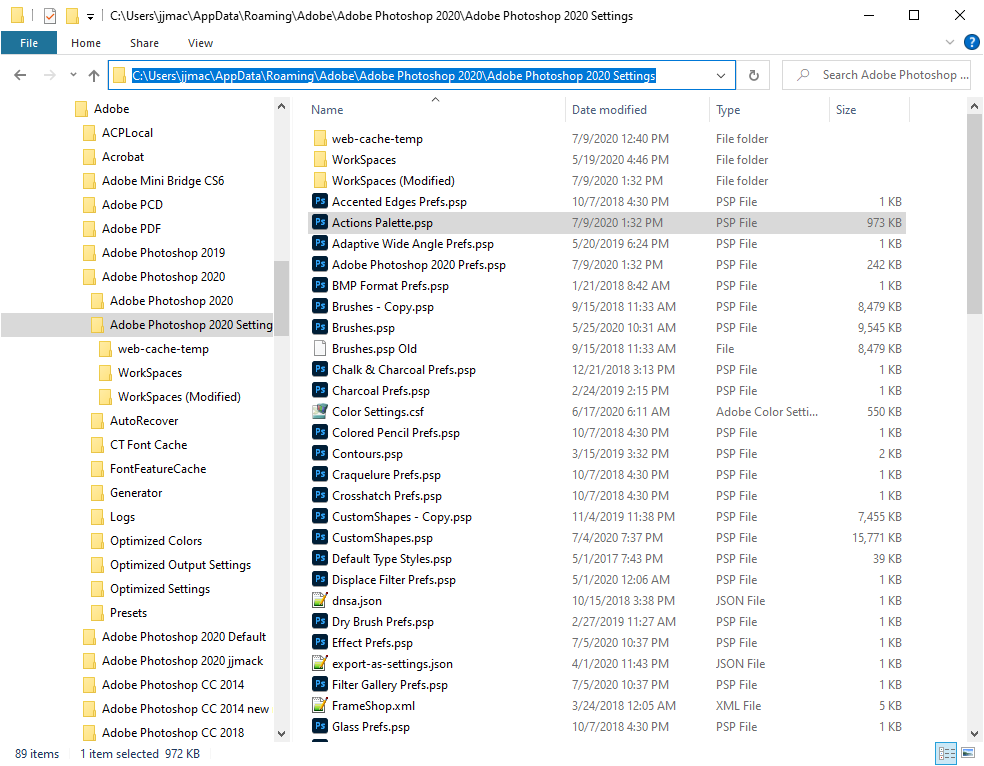
Task: Click the CustomShapes.psp Photoshop file icon
Action: (x=320, y=538)
